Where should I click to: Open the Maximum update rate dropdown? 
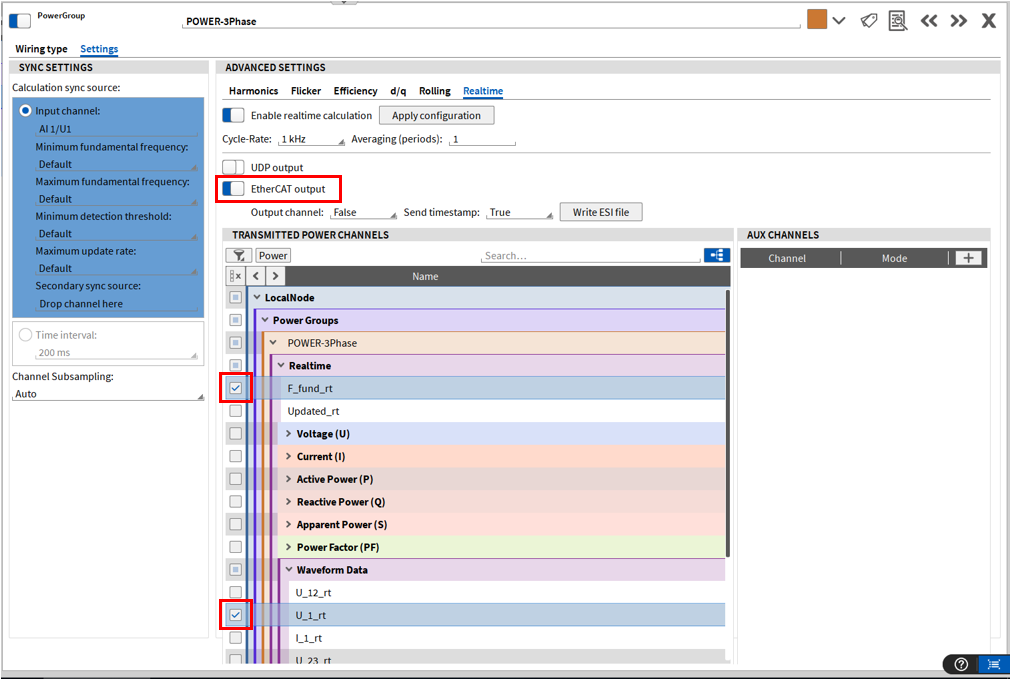click(x=116, y=268)
